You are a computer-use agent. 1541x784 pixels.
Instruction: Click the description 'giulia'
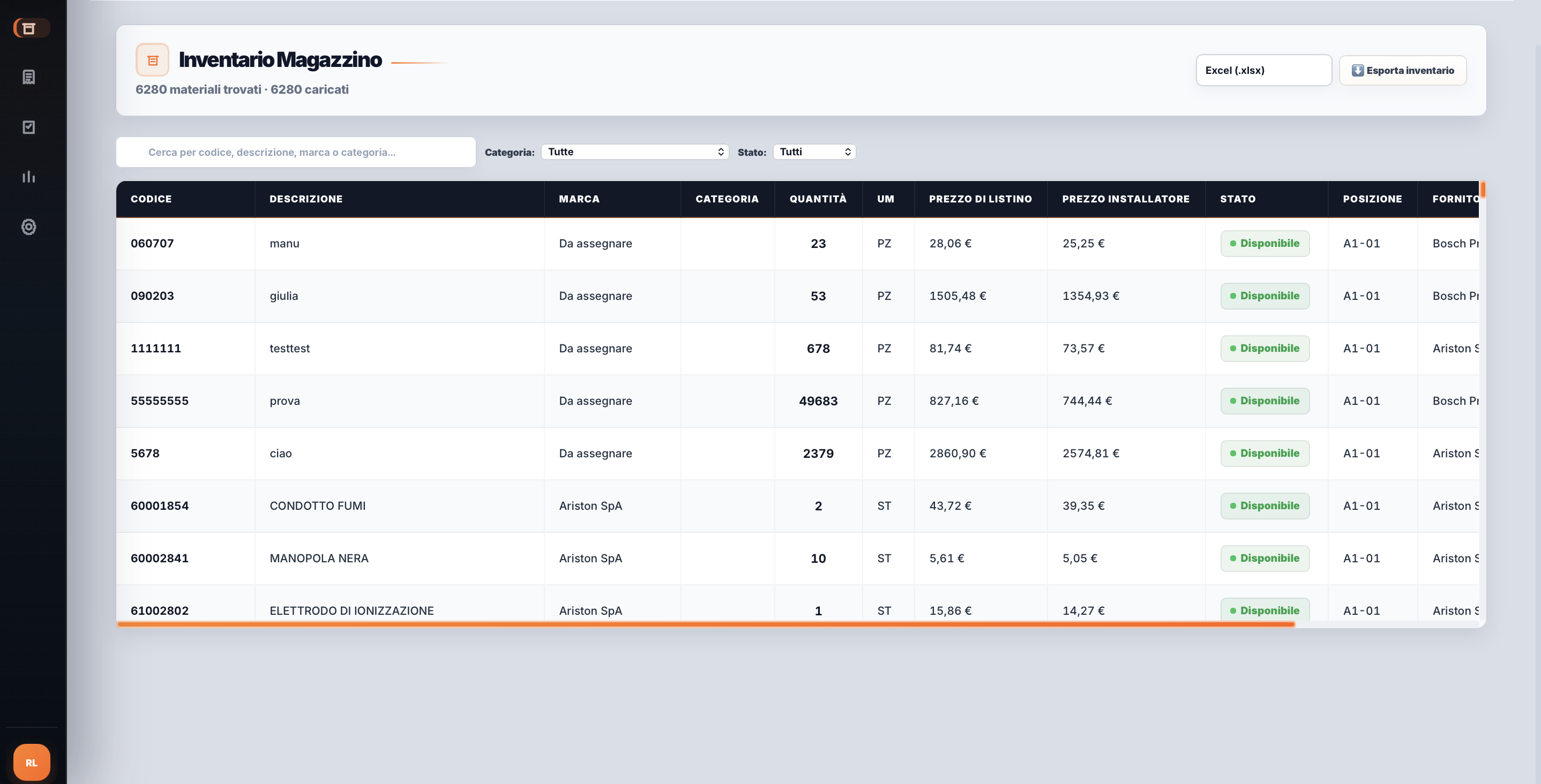[283, 296]
